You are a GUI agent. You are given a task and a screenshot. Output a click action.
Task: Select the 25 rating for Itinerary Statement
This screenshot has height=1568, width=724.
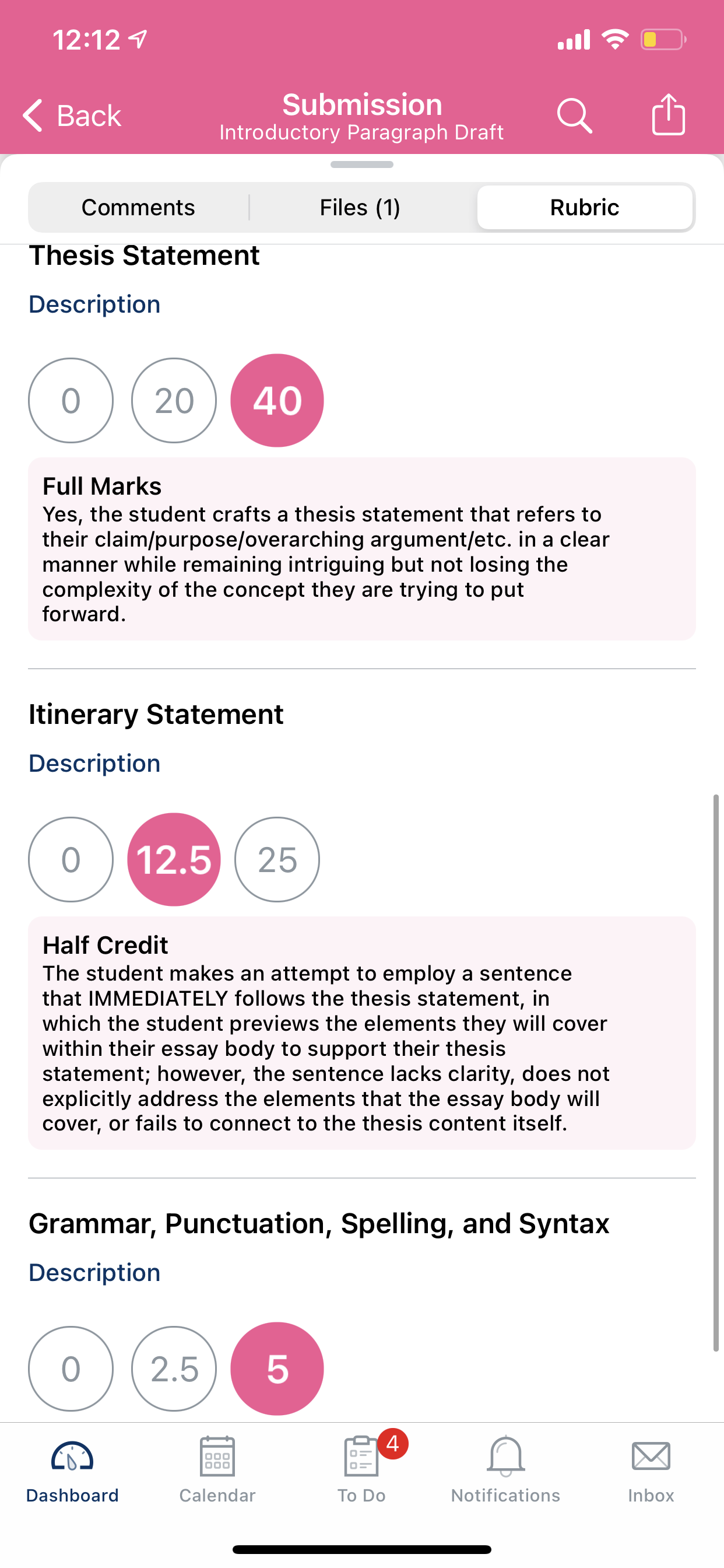tap(277, 859)
